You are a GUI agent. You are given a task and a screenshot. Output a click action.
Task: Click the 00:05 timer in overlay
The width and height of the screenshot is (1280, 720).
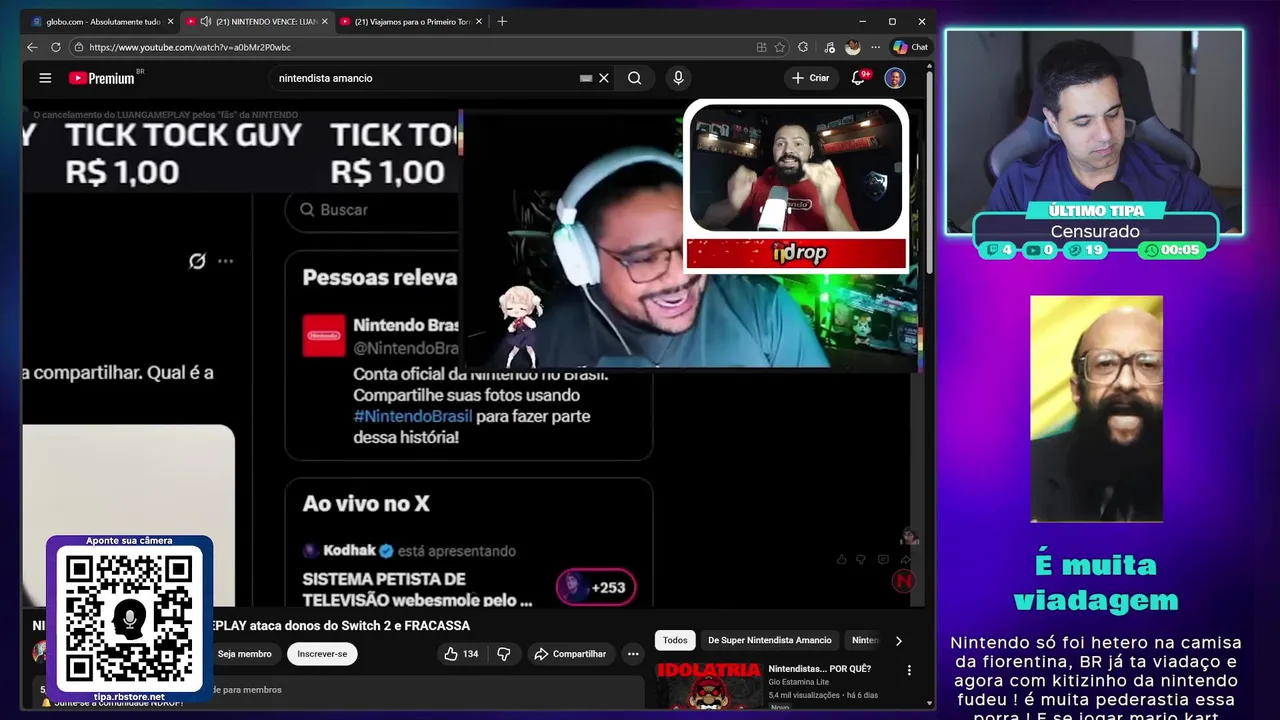(x=1171, y=250)
